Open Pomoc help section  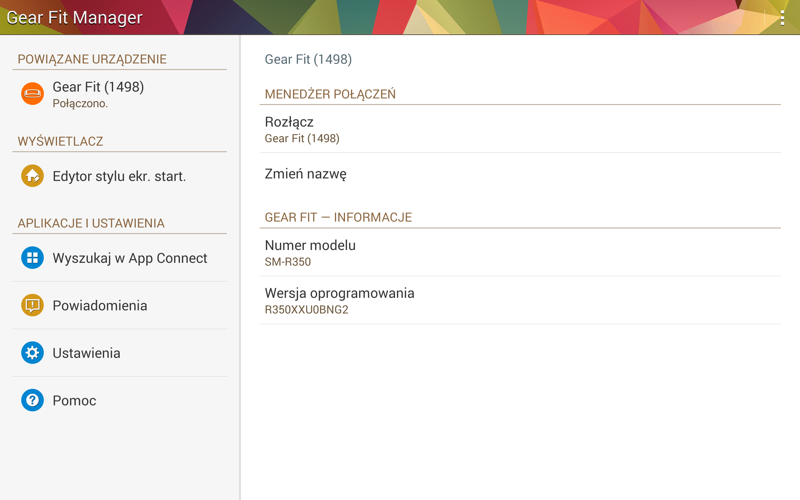pyautogui.click(x=74, y=400)
